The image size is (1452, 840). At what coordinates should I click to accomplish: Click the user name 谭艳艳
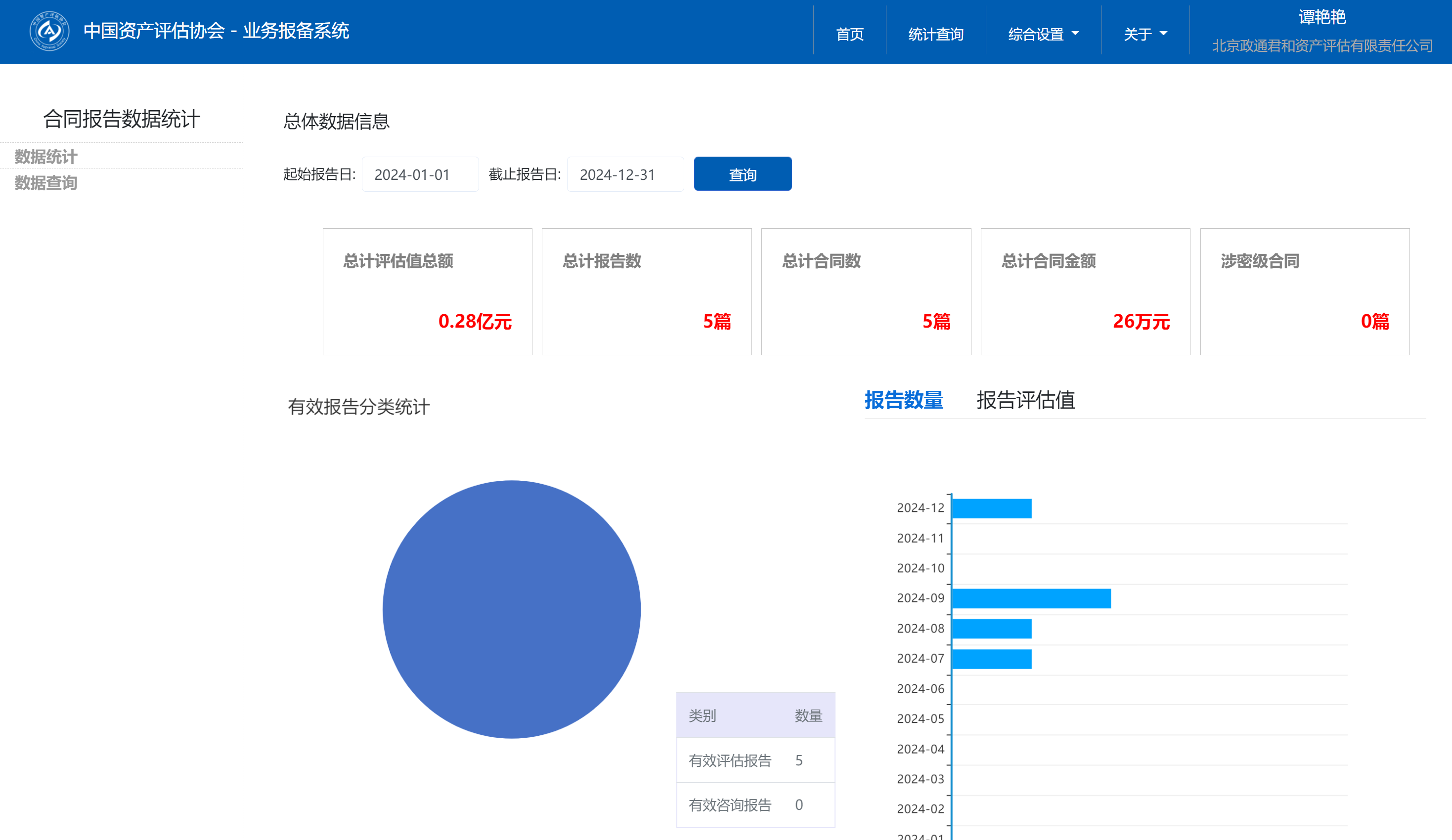point(1322,17)
